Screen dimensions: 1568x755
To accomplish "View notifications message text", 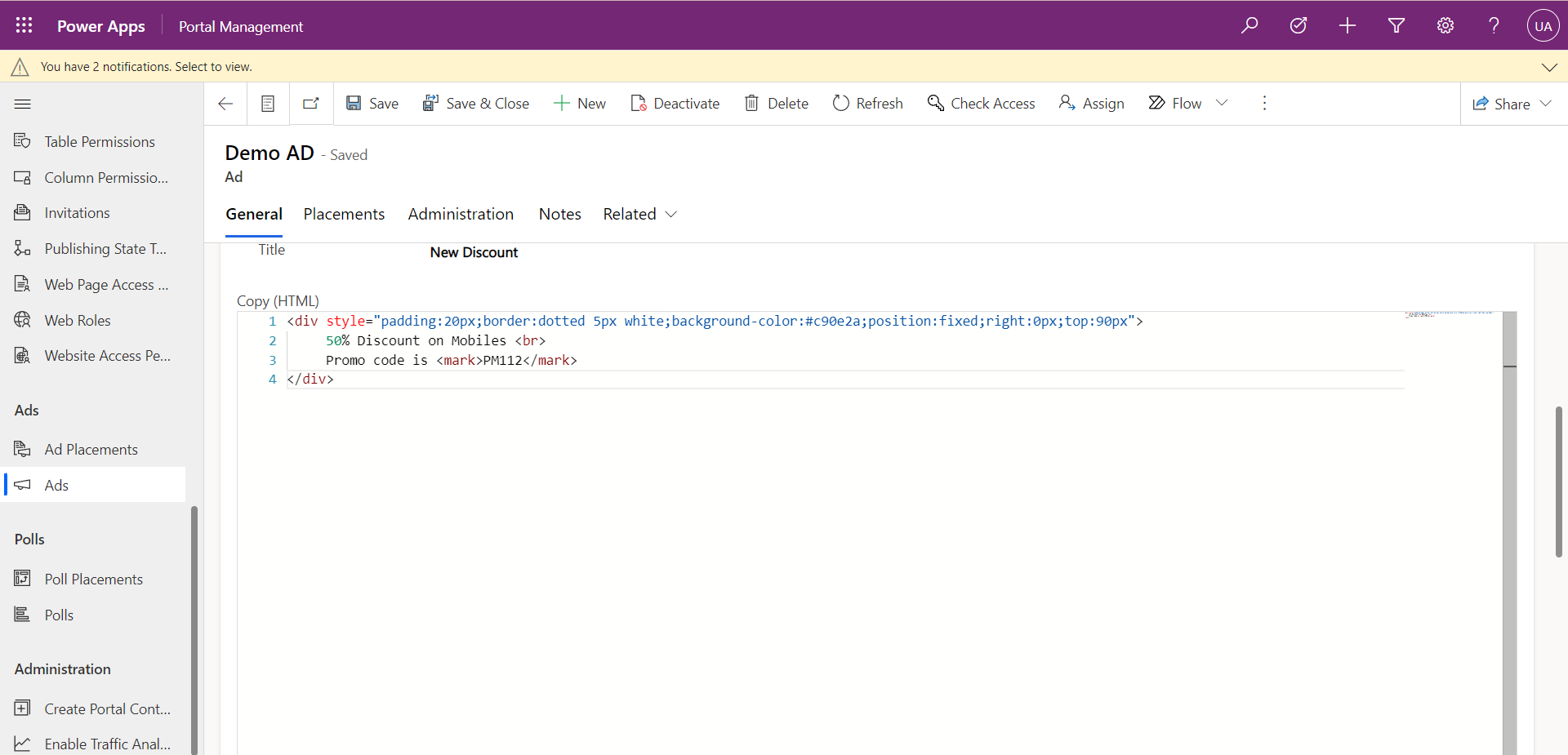I will 146,67.
